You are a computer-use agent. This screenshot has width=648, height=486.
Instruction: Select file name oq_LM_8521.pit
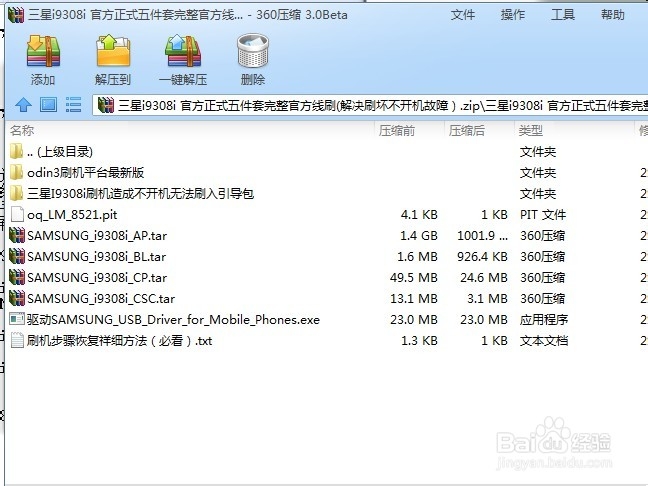[72, 215]
